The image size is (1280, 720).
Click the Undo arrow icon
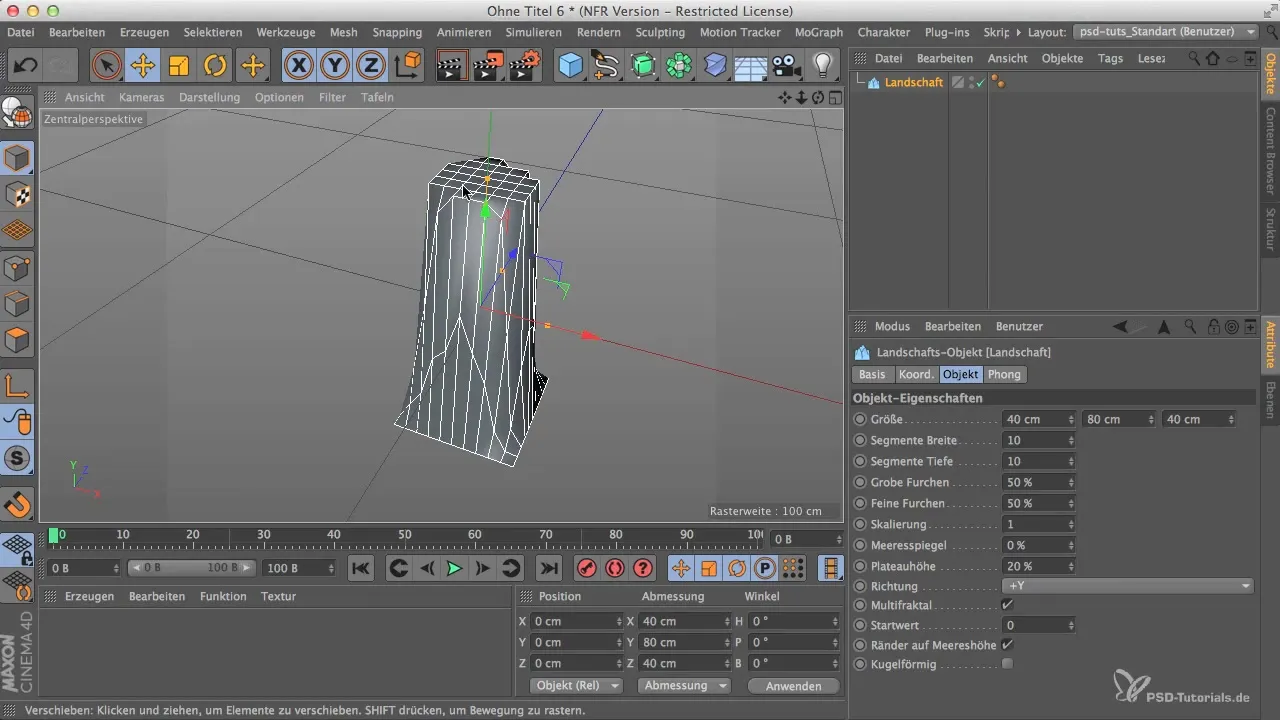(x=25, y=66)
